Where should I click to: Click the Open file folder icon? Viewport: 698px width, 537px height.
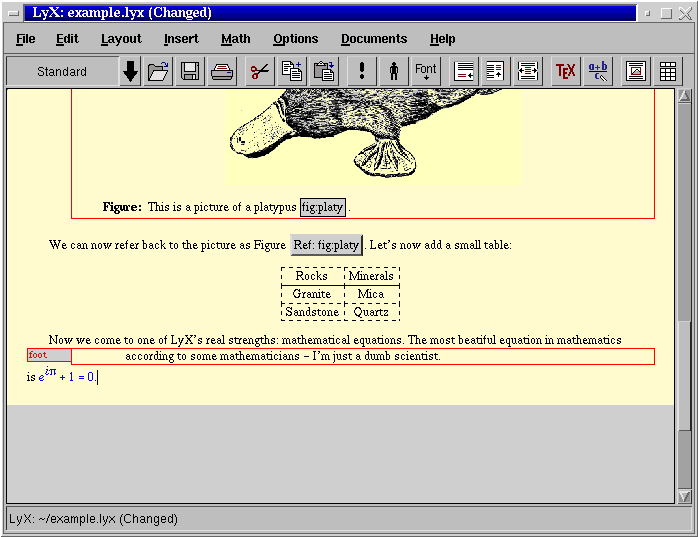point(158,71)
